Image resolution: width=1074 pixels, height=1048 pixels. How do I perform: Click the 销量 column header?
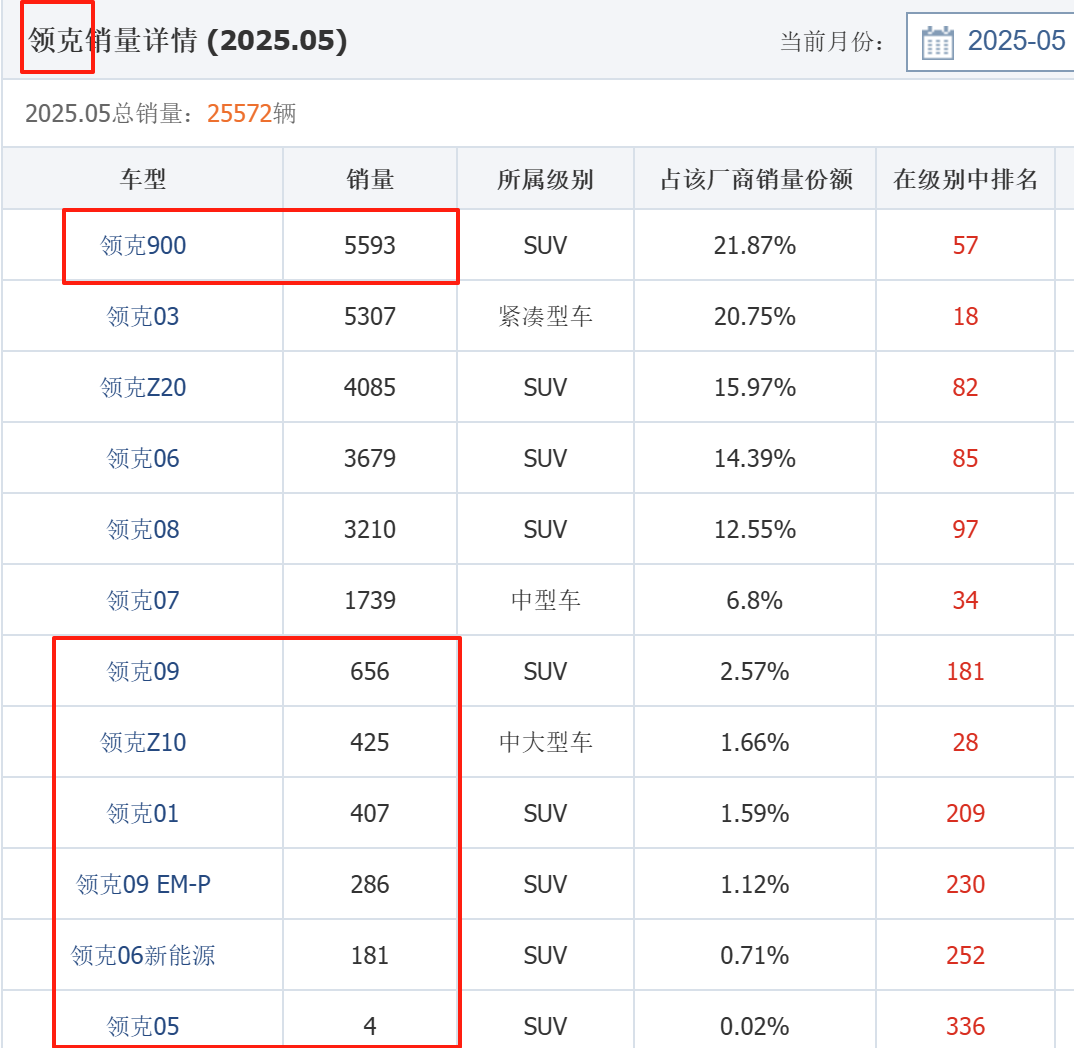pos(370,179)
